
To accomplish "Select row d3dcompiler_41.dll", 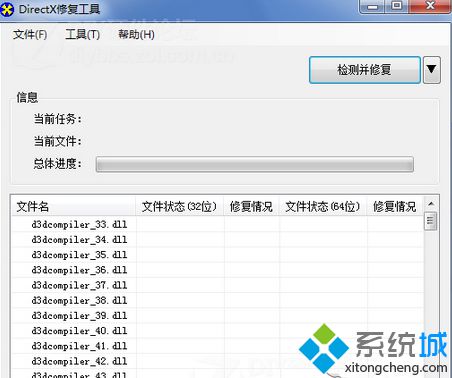I will pos(218,346).
